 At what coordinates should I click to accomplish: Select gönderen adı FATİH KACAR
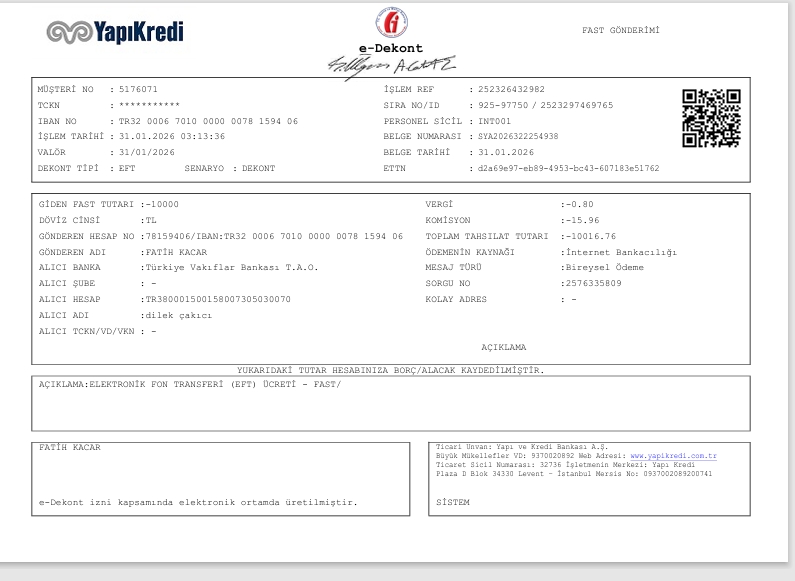pos(176,252)
